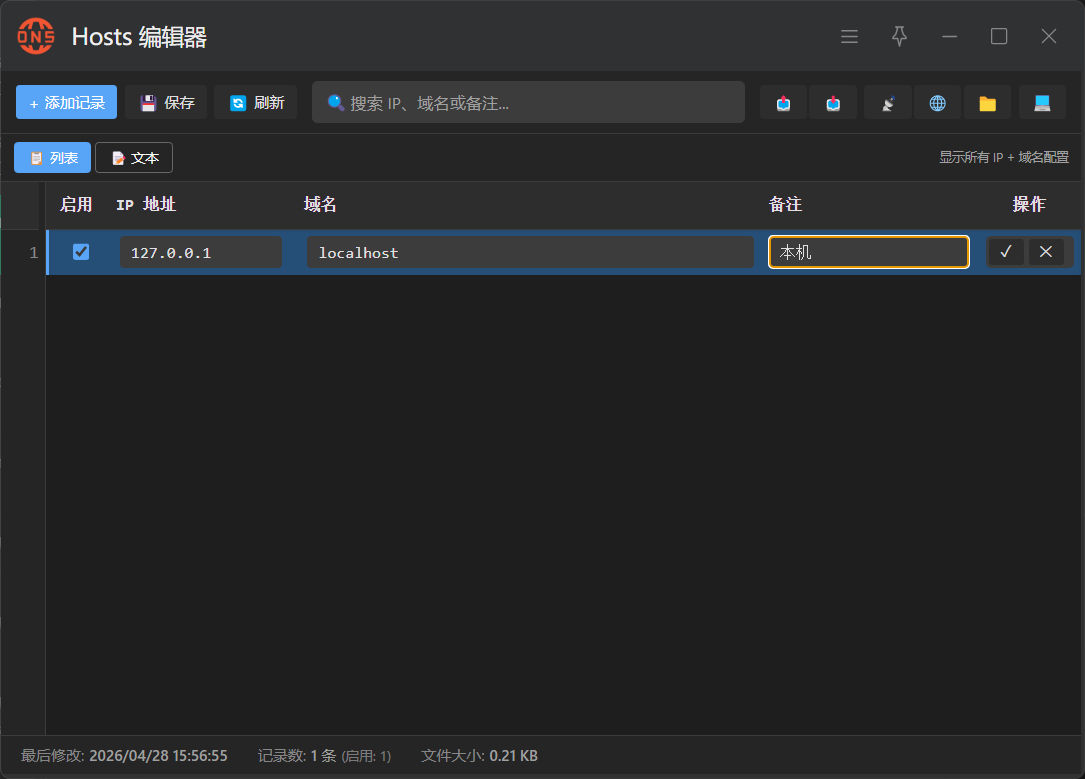Click the ONS app logo
Screen dimensions: 1085x779
(36, 37)
